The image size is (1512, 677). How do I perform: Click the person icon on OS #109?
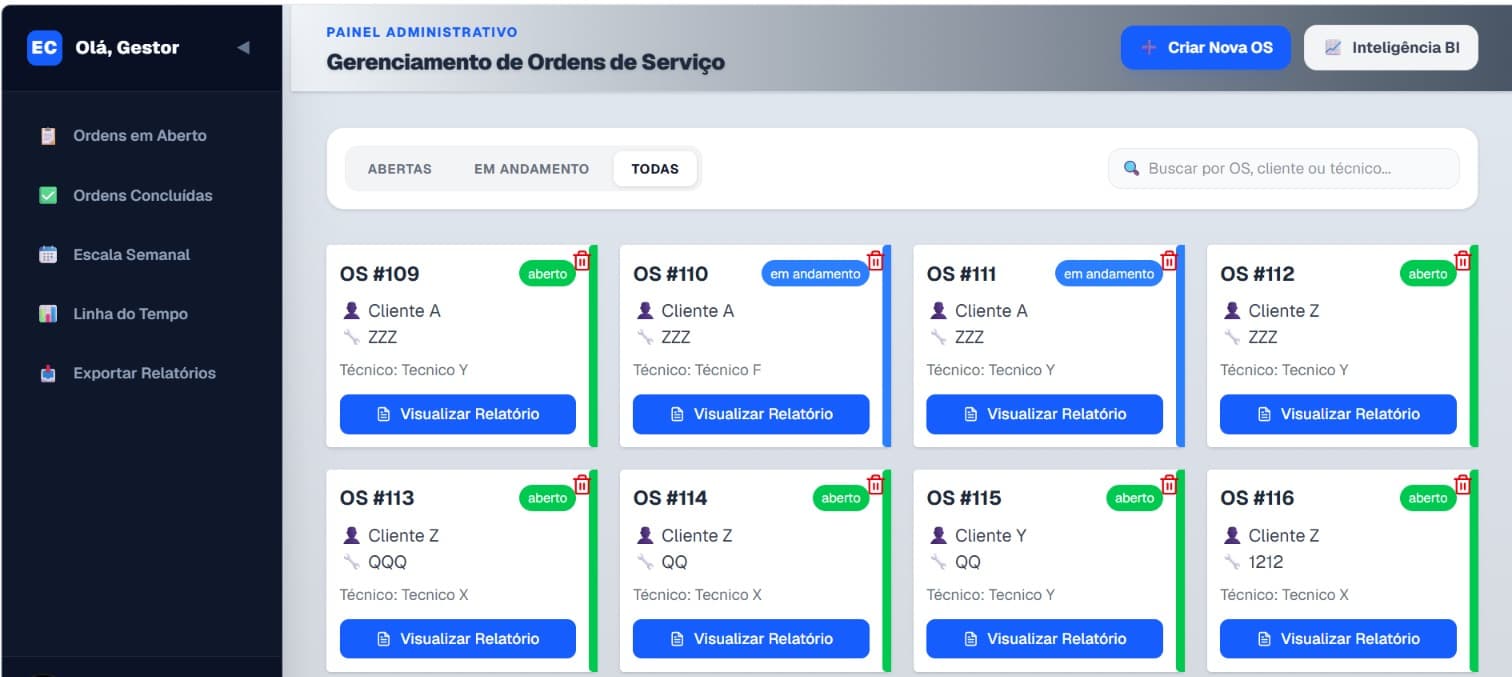[x=352, y=311]
